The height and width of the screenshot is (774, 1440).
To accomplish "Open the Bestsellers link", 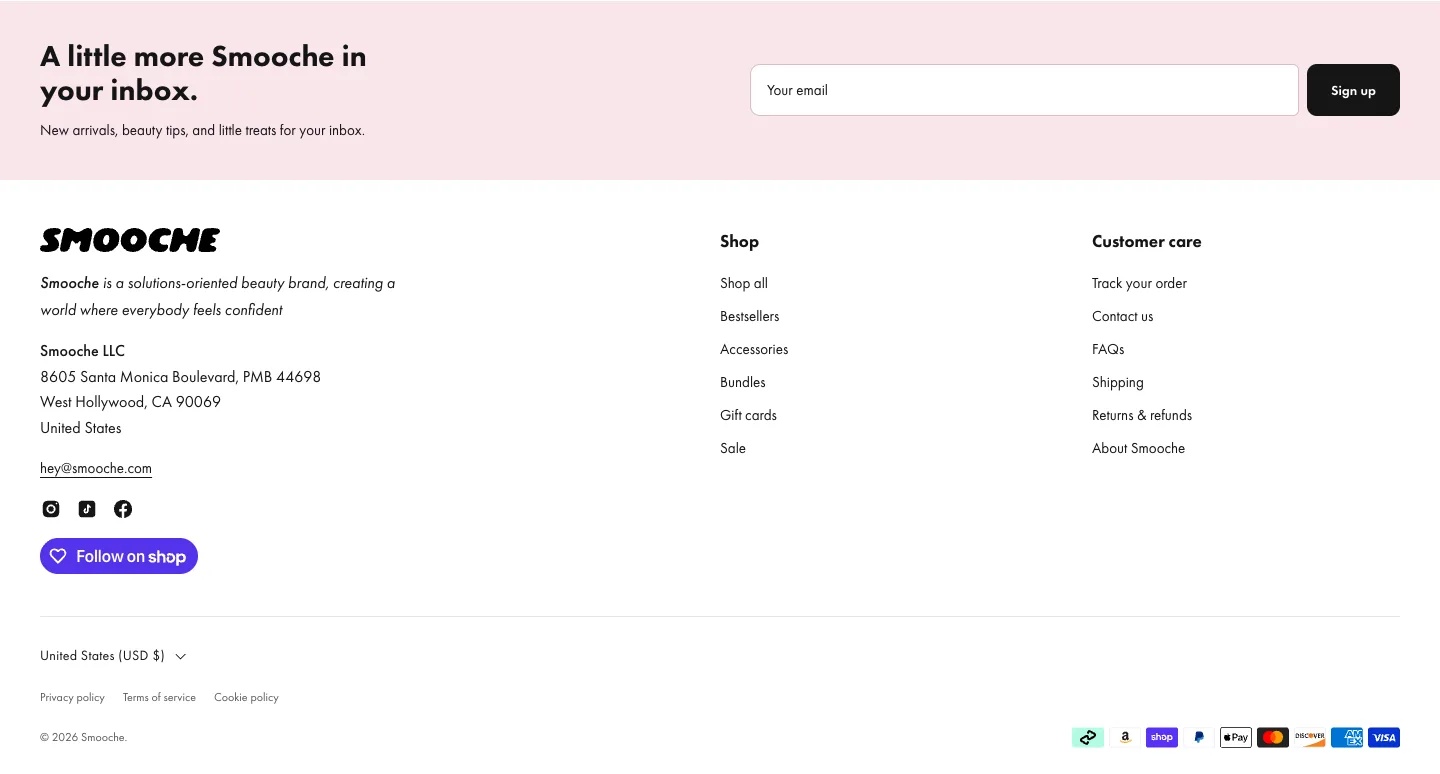I will pyautogui.click(x=750, y=316).
